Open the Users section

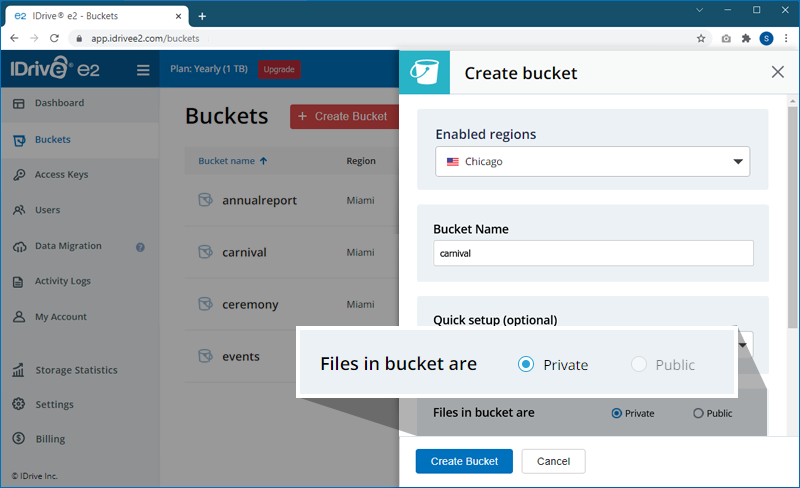47,210
